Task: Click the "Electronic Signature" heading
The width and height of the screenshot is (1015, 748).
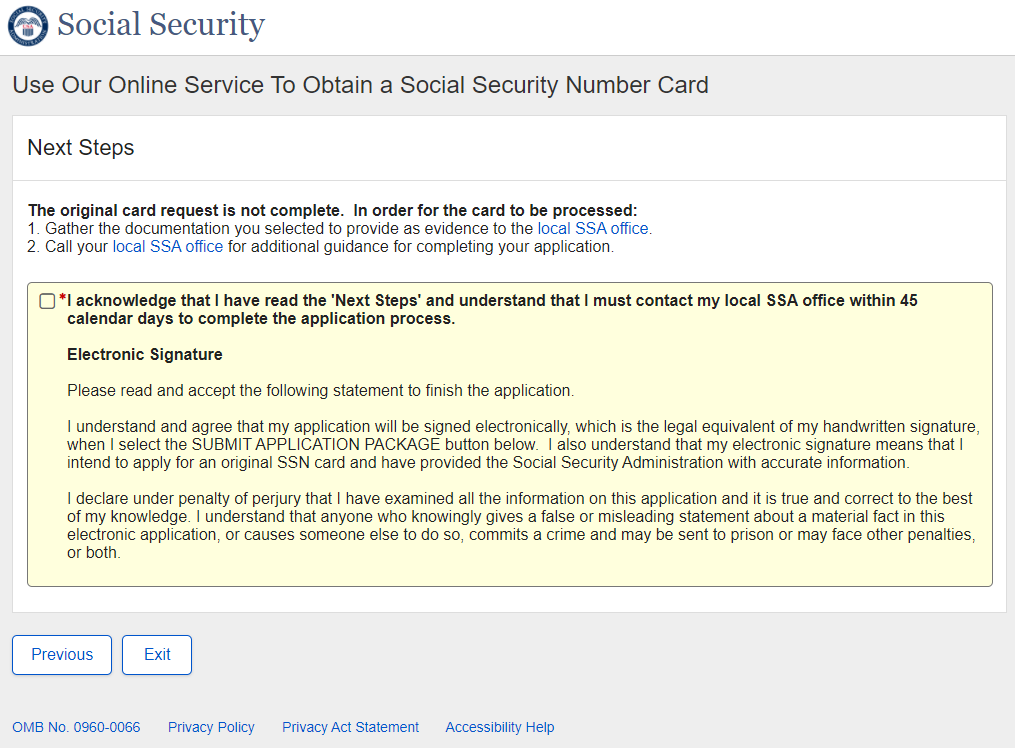Action: [145, 355]
